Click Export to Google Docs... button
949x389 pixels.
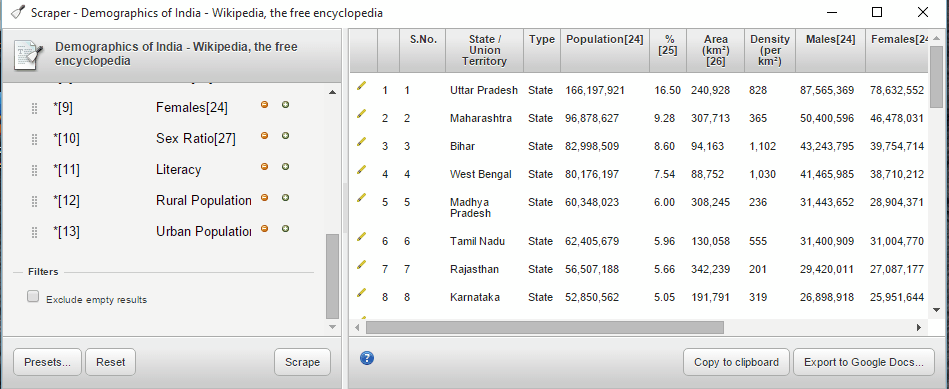(x=864, y=362)
